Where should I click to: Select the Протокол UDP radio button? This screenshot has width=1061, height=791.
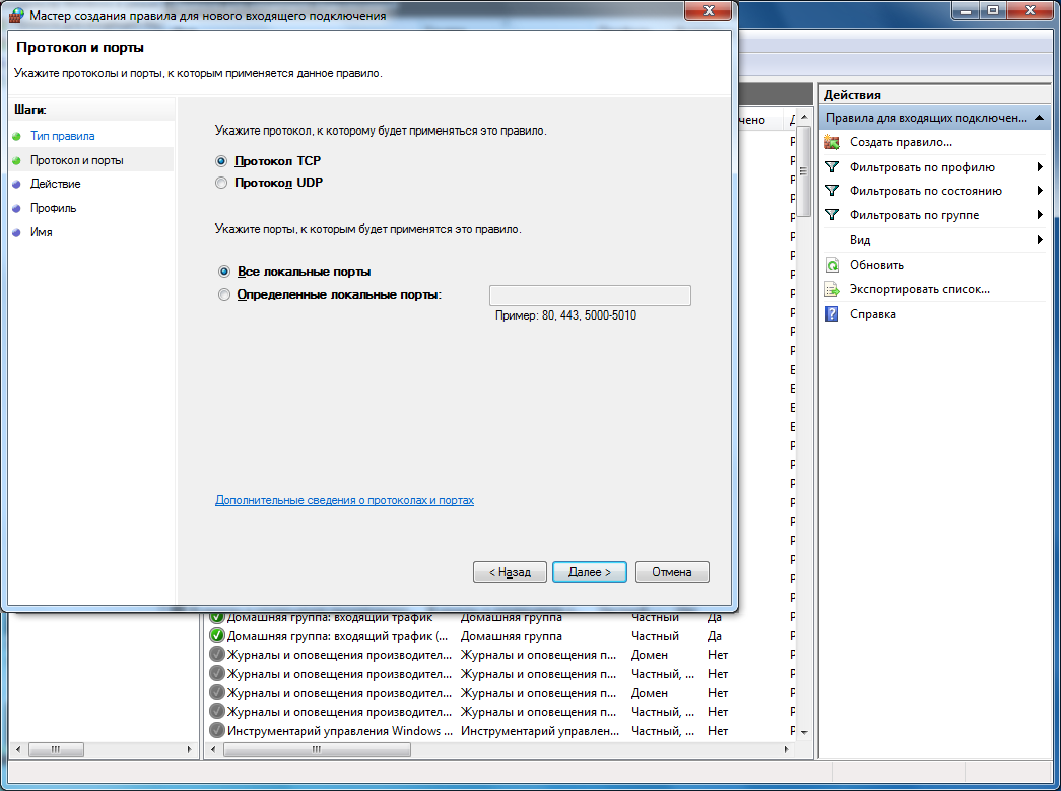pyautogui.click(x=221, y=183)
